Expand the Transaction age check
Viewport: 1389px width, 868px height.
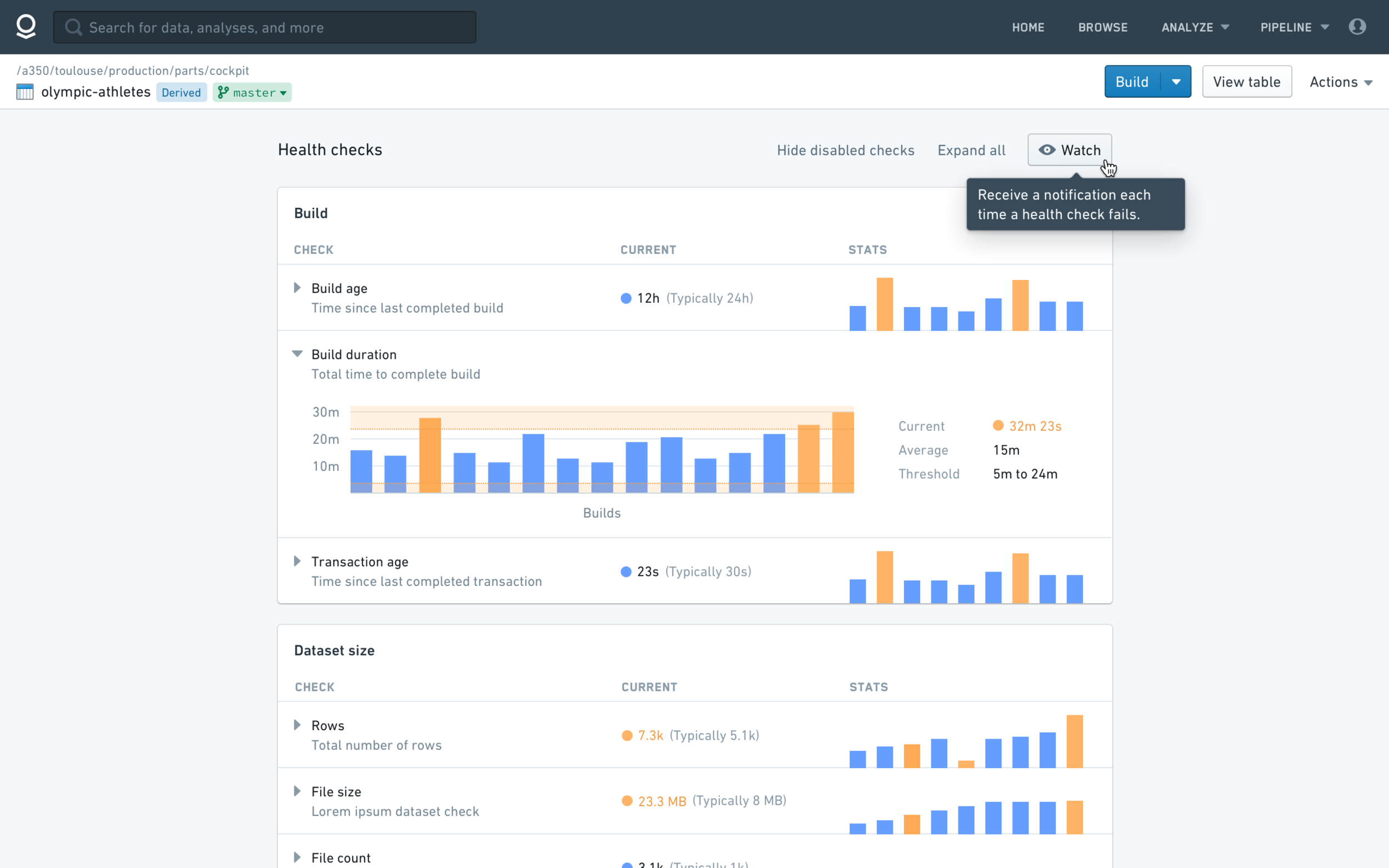[297, 561]
